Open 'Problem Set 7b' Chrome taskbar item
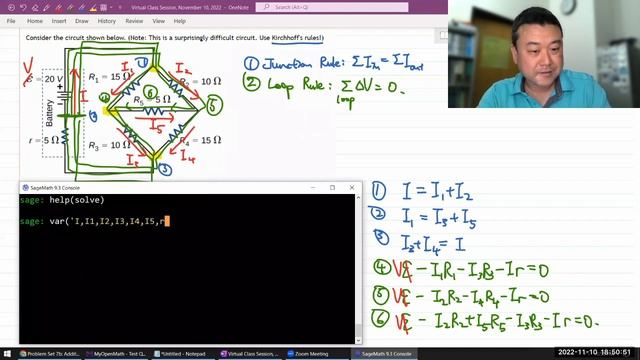640x360 pixels. (x=49, y=354)
